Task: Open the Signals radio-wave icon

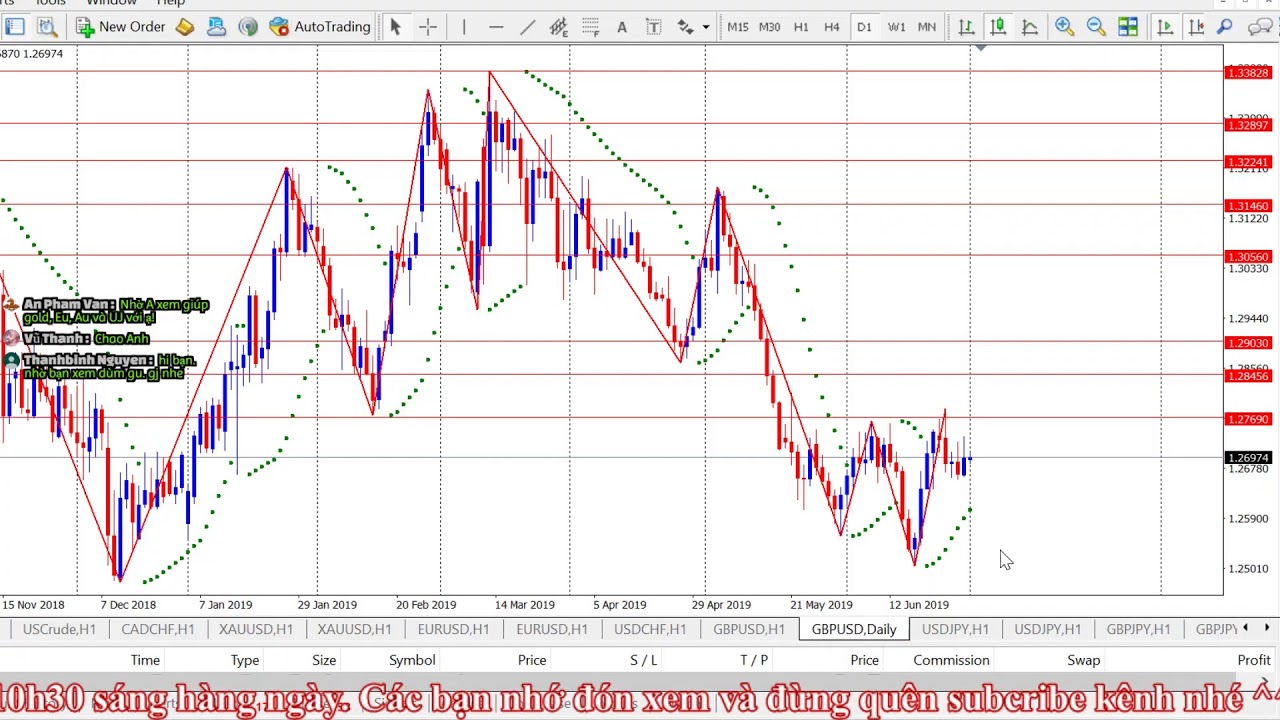Action: [x=248, y=27]
